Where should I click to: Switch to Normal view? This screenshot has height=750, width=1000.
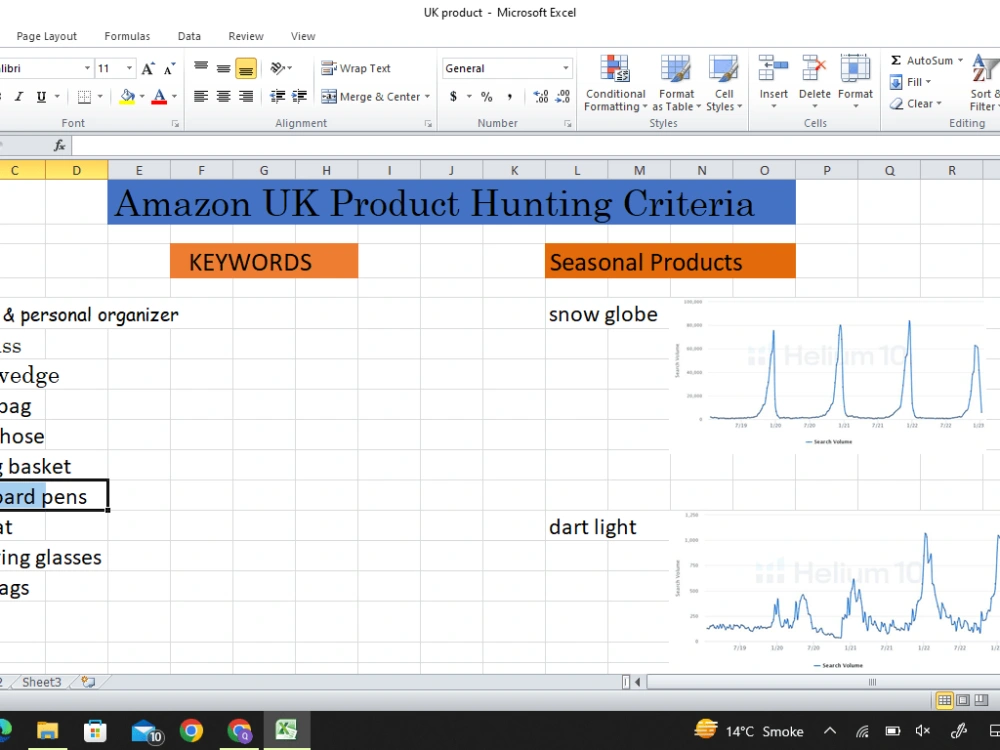click(945, 700)
